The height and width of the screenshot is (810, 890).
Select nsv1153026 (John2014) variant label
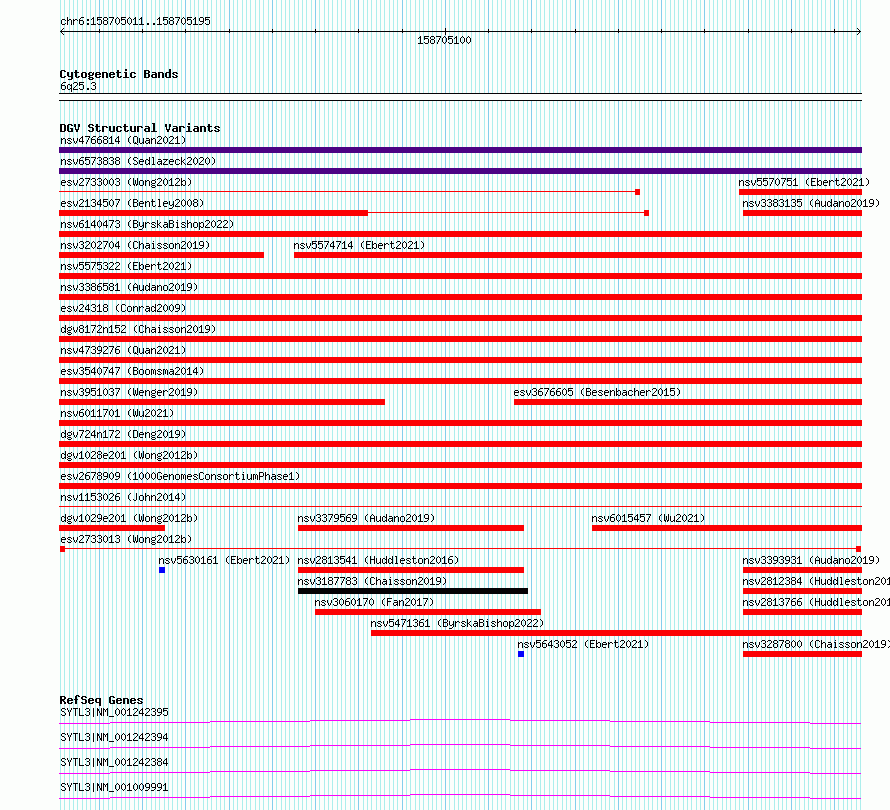click(123, 497)
